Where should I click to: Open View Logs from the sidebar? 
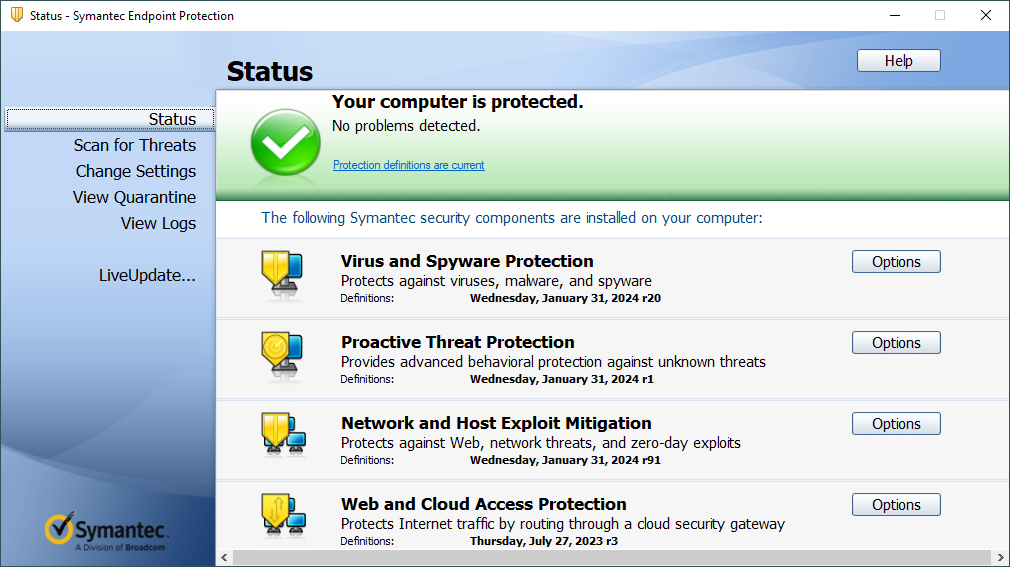pos(158,223)
